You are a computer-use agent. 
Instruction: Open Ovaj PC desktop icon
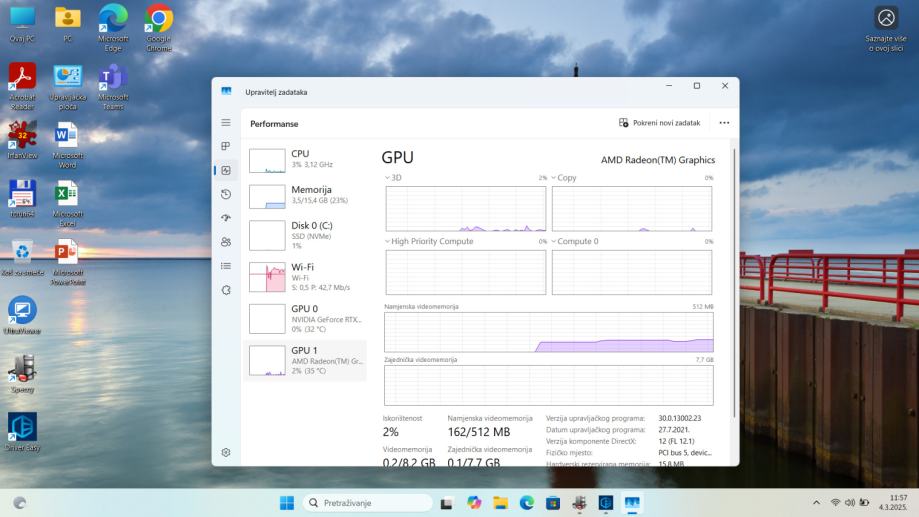[22, 25]
